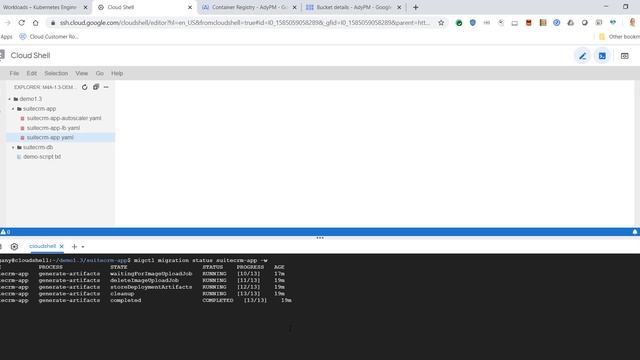Open the Other bookmarks folder
This screenshot has width=640, height=360.
coord(619,37)
